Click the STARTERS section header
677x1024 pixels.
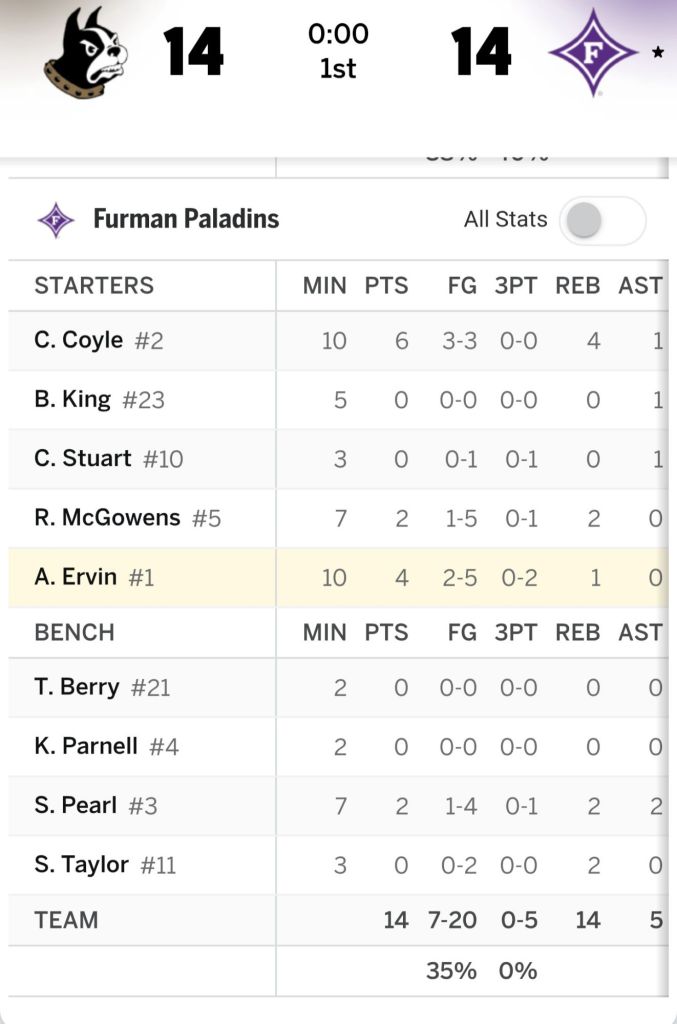[94, 285]
